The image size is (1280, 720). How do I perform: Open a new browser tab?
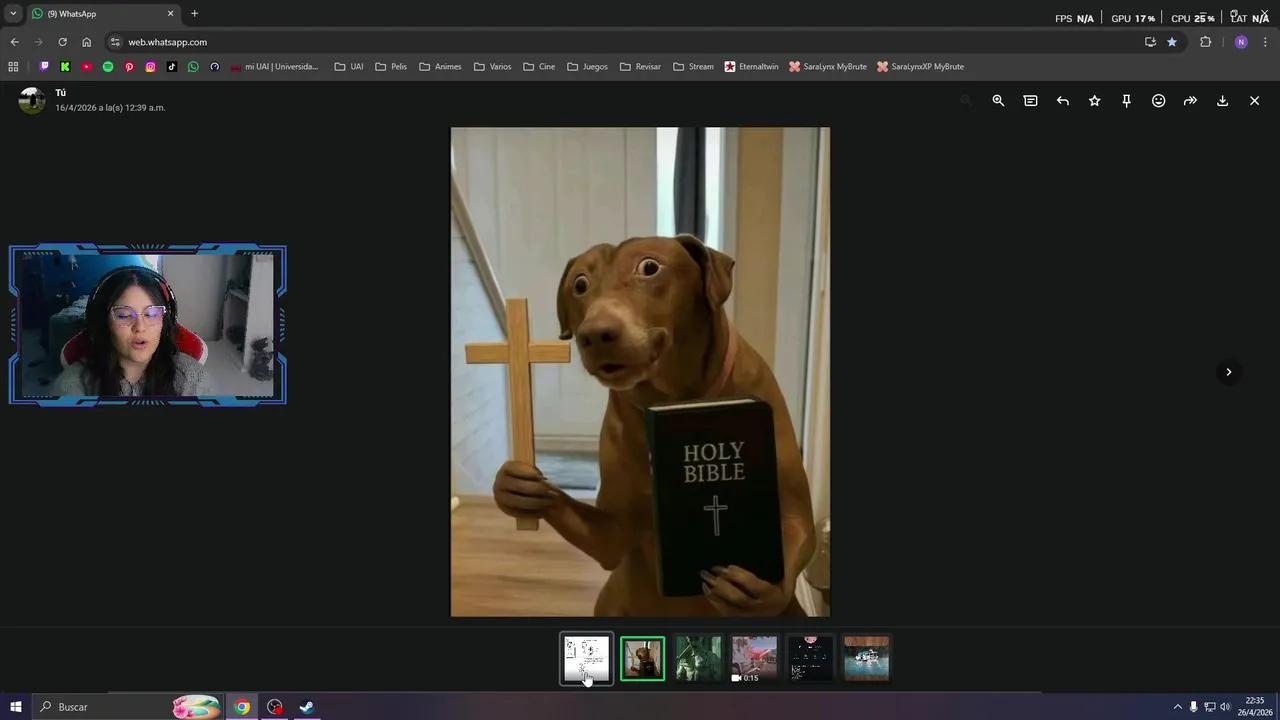pyautogui.click(x=194, y=14)
